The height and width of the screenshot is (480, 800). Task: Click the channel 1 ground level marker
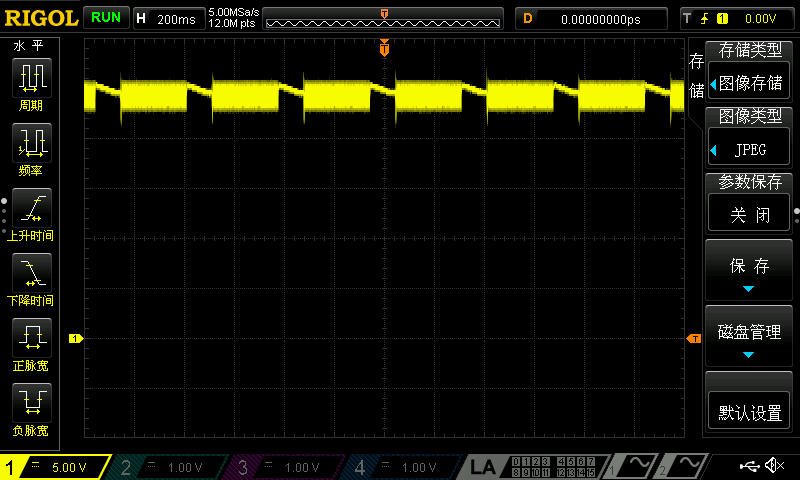76,338
